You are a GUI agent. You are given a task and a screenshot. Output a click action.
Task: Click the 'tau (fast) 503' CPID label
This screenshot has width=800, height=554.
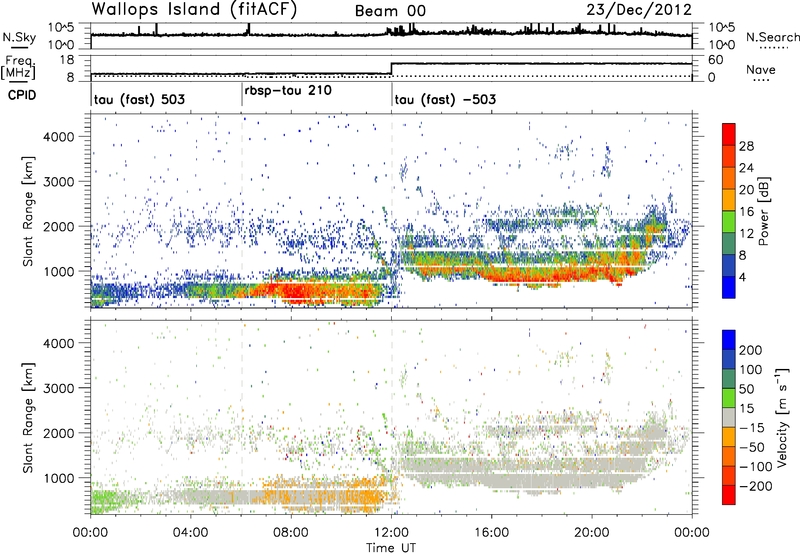tap(139, 99)
